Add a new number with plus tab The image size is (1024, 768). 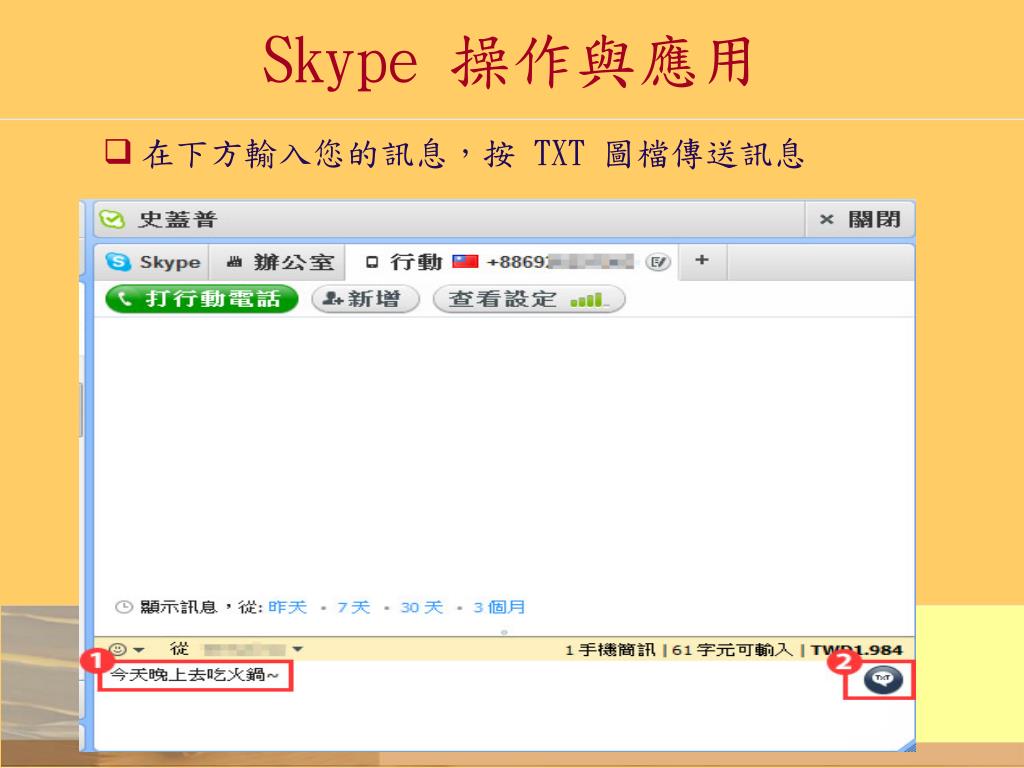(x=702, y=260)
